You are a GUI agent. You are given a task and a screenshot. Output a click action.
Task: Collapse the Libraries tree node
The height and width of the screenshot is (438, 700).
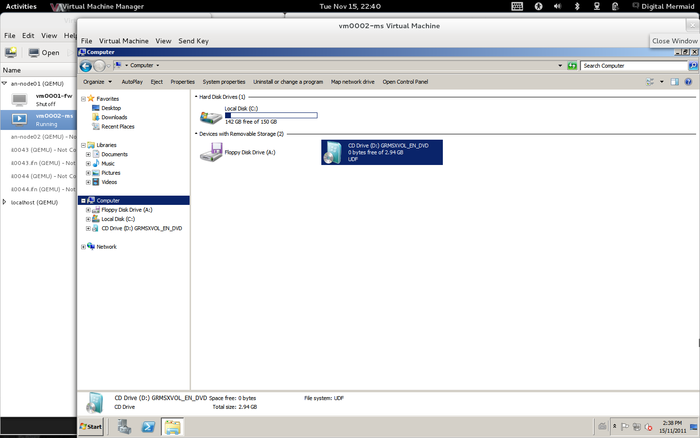83,145
